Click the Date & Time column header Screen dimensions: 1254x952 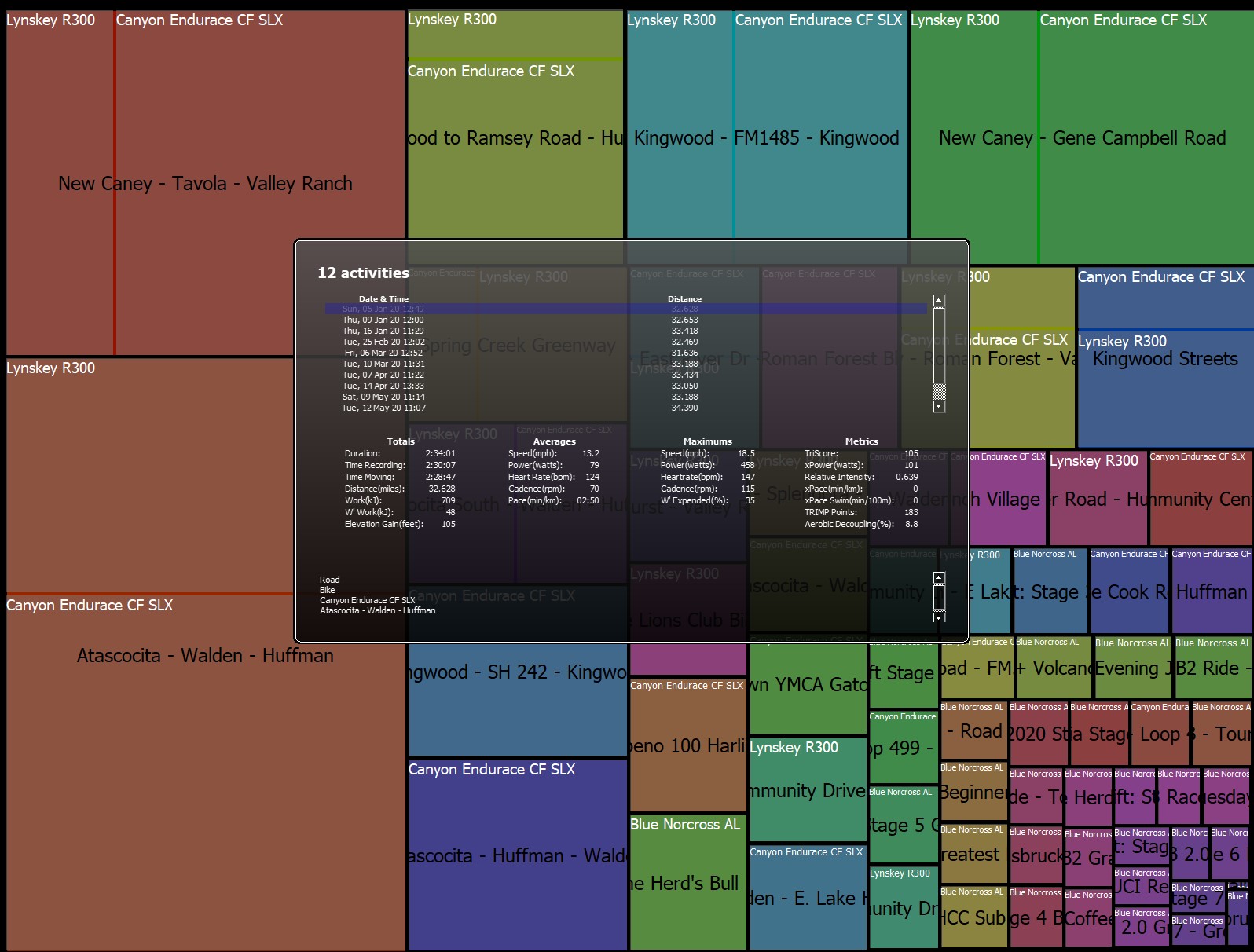click(383, 298)
